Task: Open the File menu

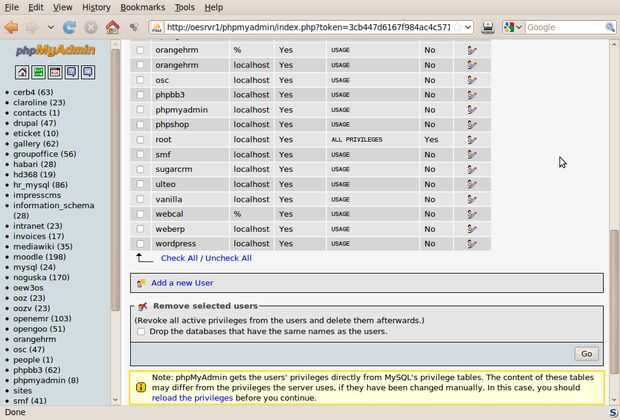Action: tap(11, 7)
